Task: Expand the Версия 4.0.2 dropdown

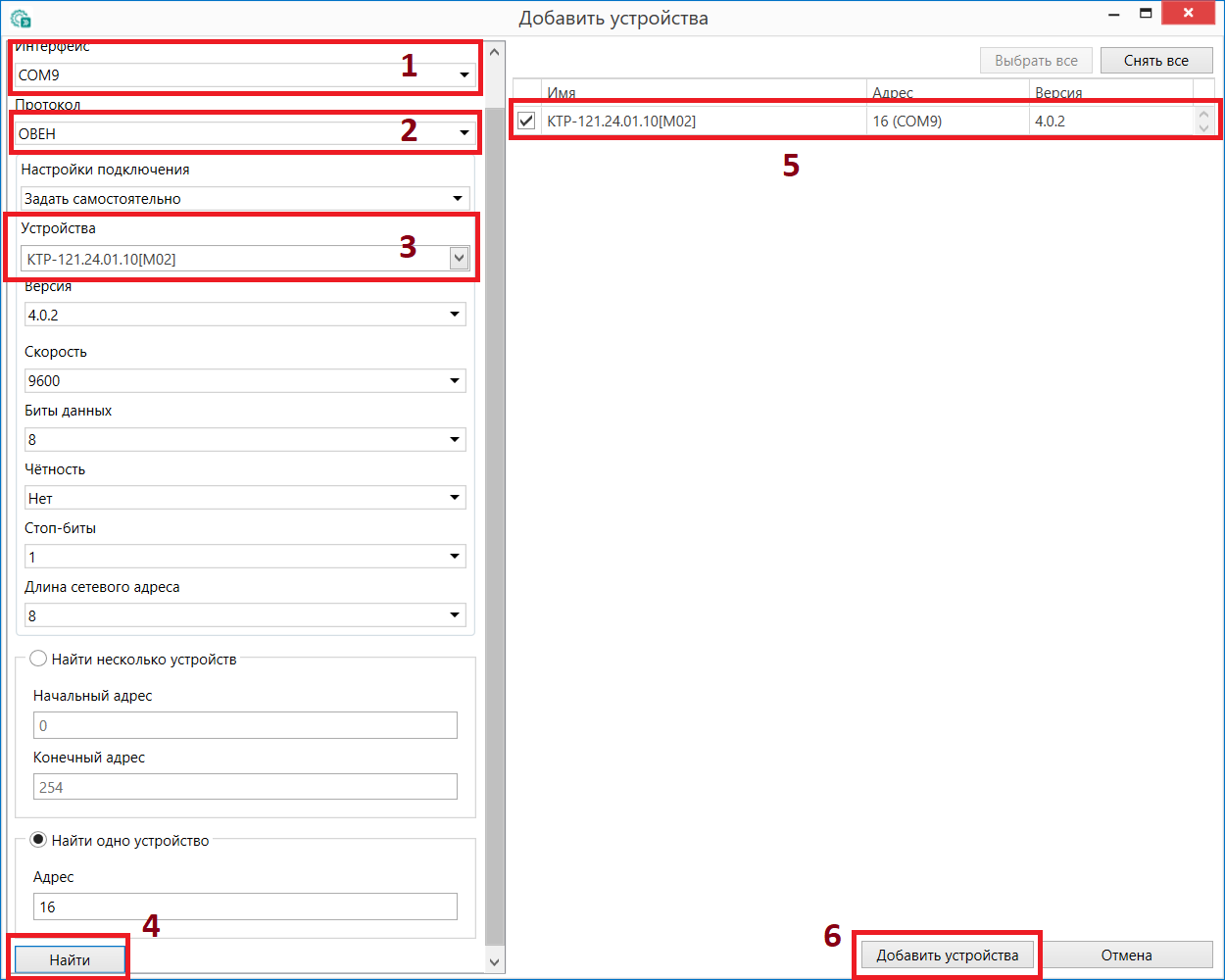Action: [245, 315]
